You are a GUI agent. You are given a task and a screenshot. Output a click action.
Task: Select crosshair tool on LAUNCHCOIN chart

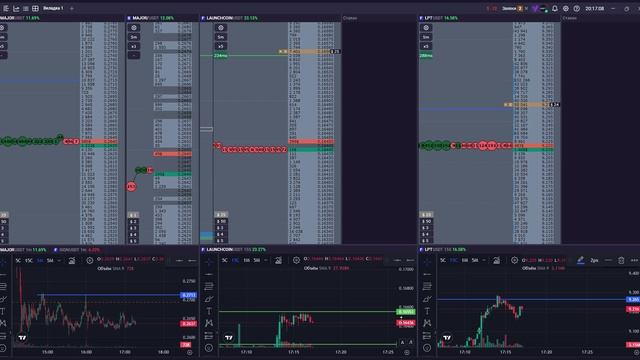coord(209,262)
